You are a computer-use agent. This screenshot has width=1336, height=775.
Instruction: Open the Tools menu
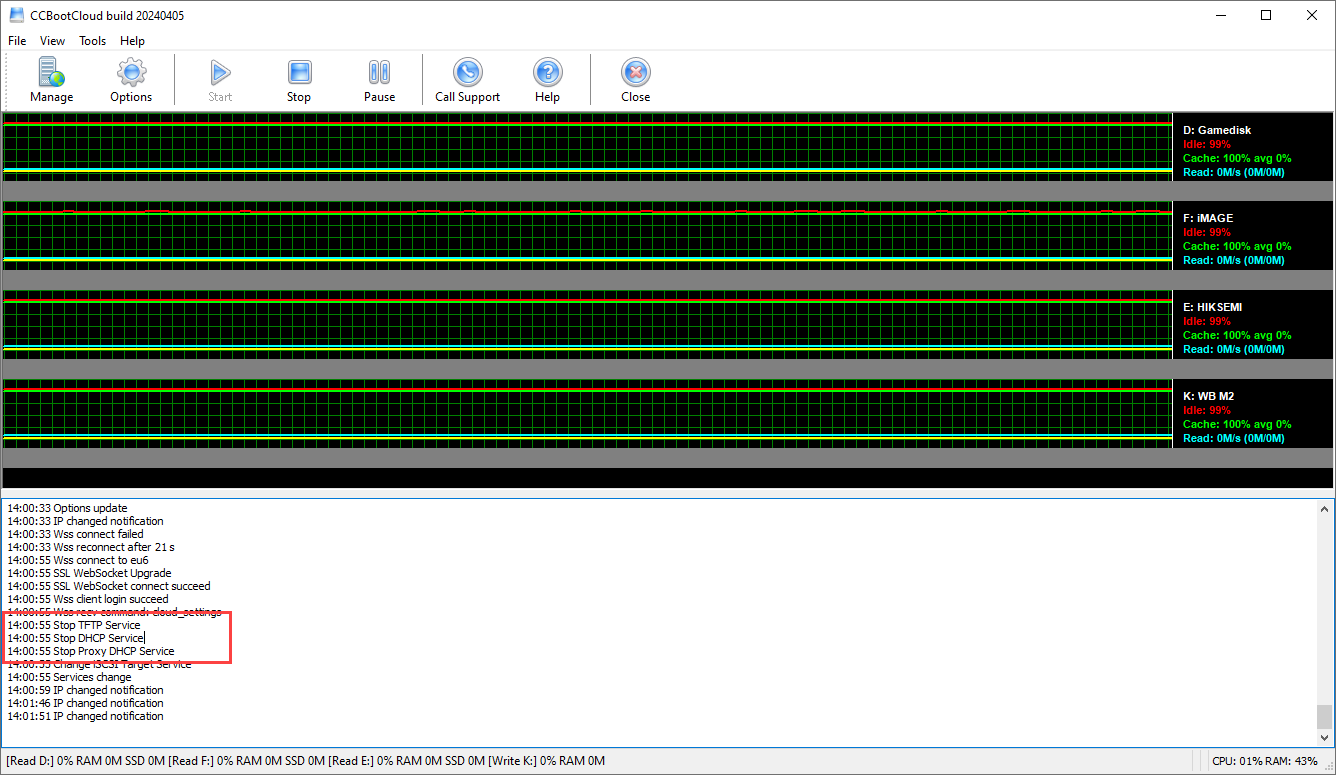click(93, 41)
